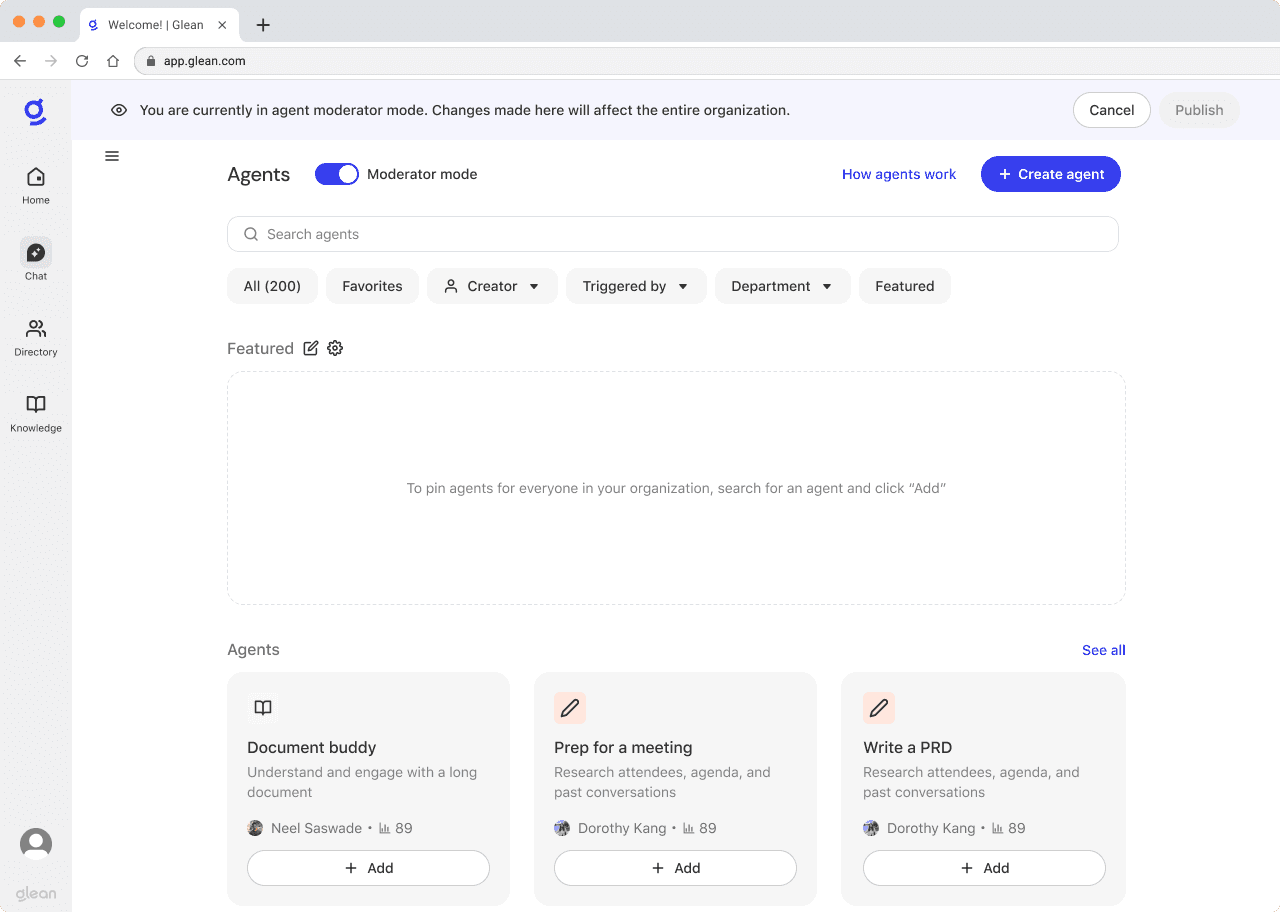Toggle the hamburger menu icon
Viewport: 1280px width, 912px height.
(112, 156)
